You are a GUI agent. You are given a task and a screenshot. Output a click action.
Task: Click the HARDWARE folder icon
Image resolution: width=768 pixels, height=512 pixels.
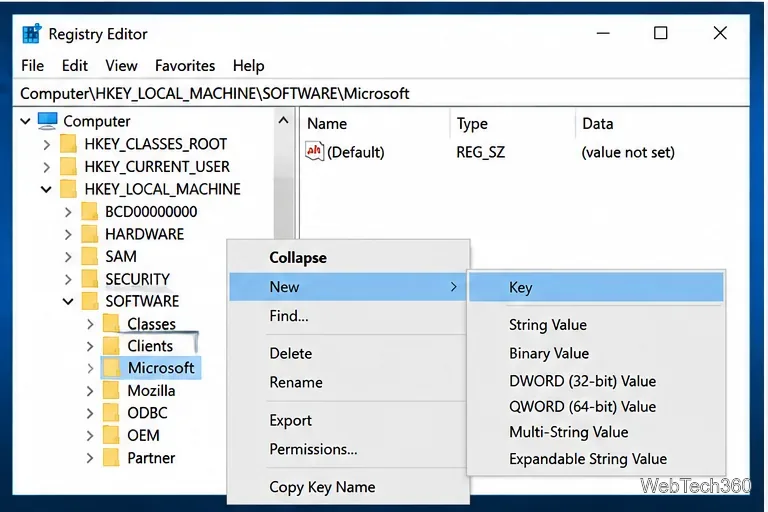click(x=90, y=234)
